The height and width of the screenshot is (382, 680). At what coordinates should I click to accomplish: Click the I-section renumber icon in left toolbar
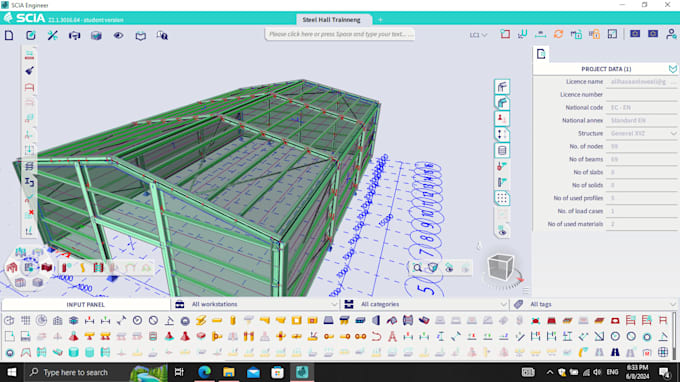pyautogui.click(x=29, y=182)
